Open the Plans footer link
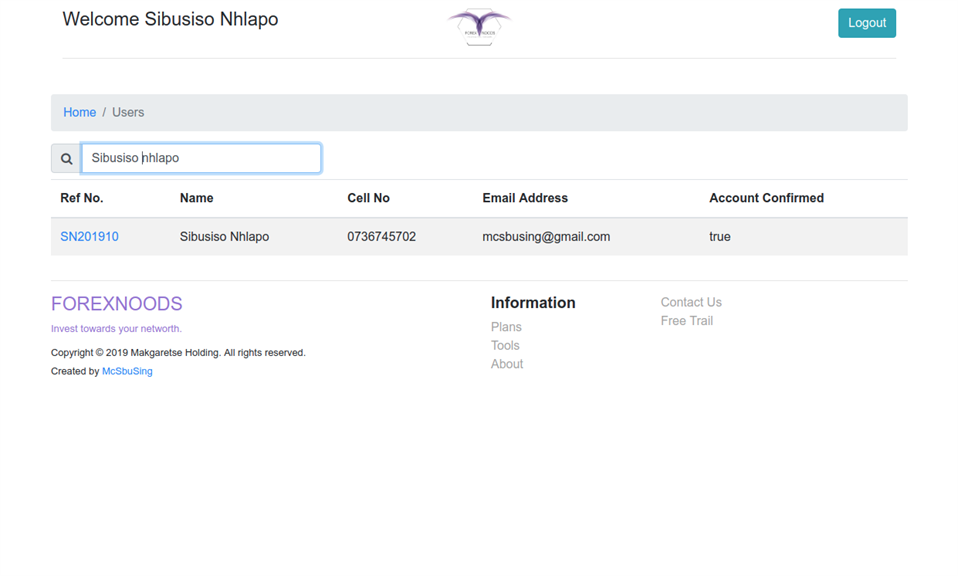The width and height of the screenshot is (958, 576). pyautogui.click(x=506, y=327)
